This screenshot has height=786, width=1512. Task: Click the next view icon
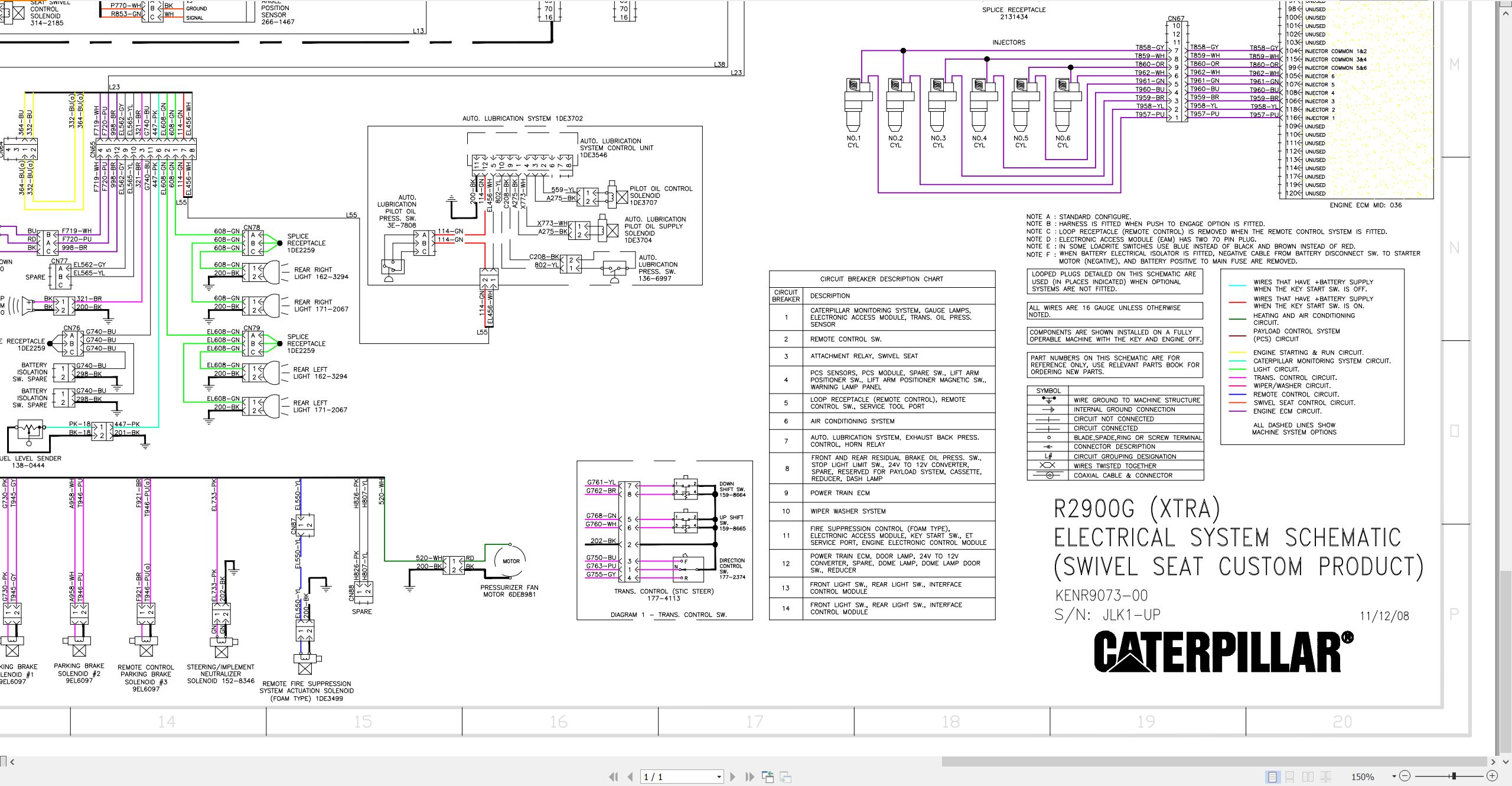(x=786, y=777)
